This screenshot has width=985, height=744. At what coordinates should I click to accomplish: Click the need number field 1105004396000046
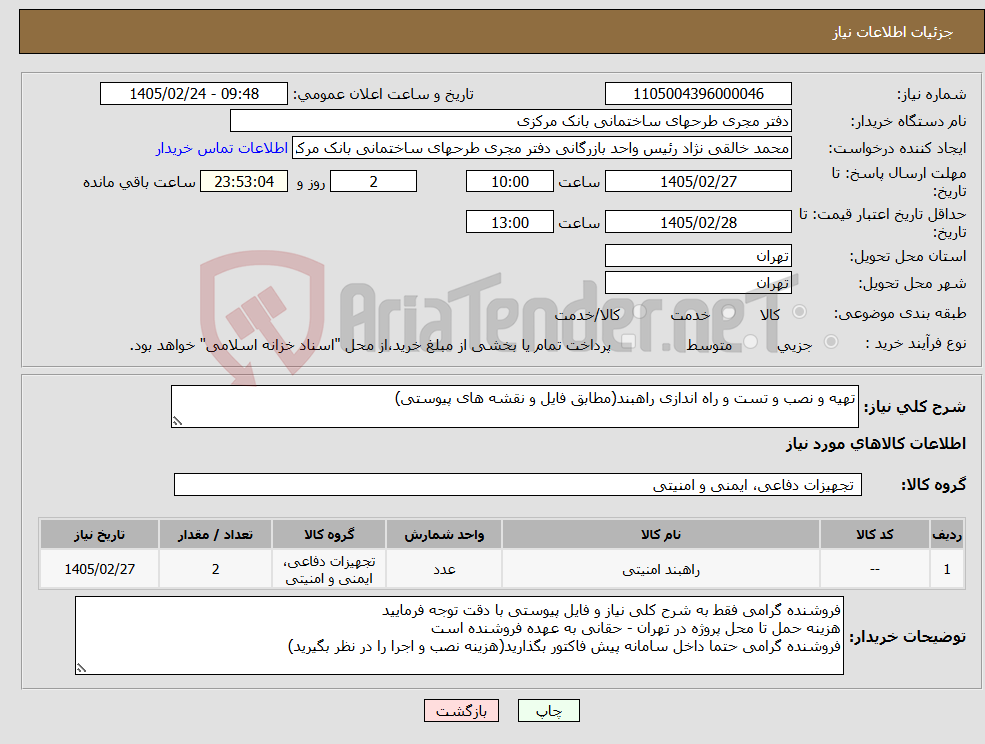(698, 94)
